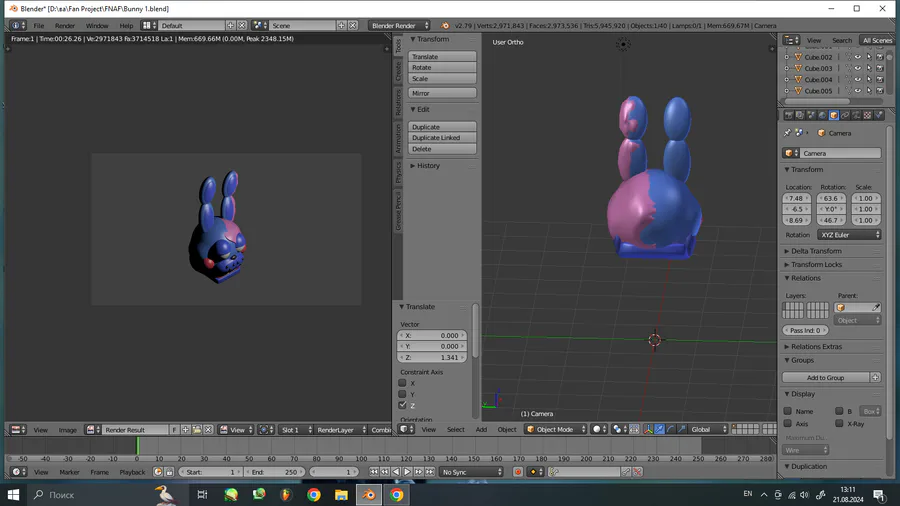Toggle use preview range clock icon in timeline
900x506 pixels.
(158, 472)
